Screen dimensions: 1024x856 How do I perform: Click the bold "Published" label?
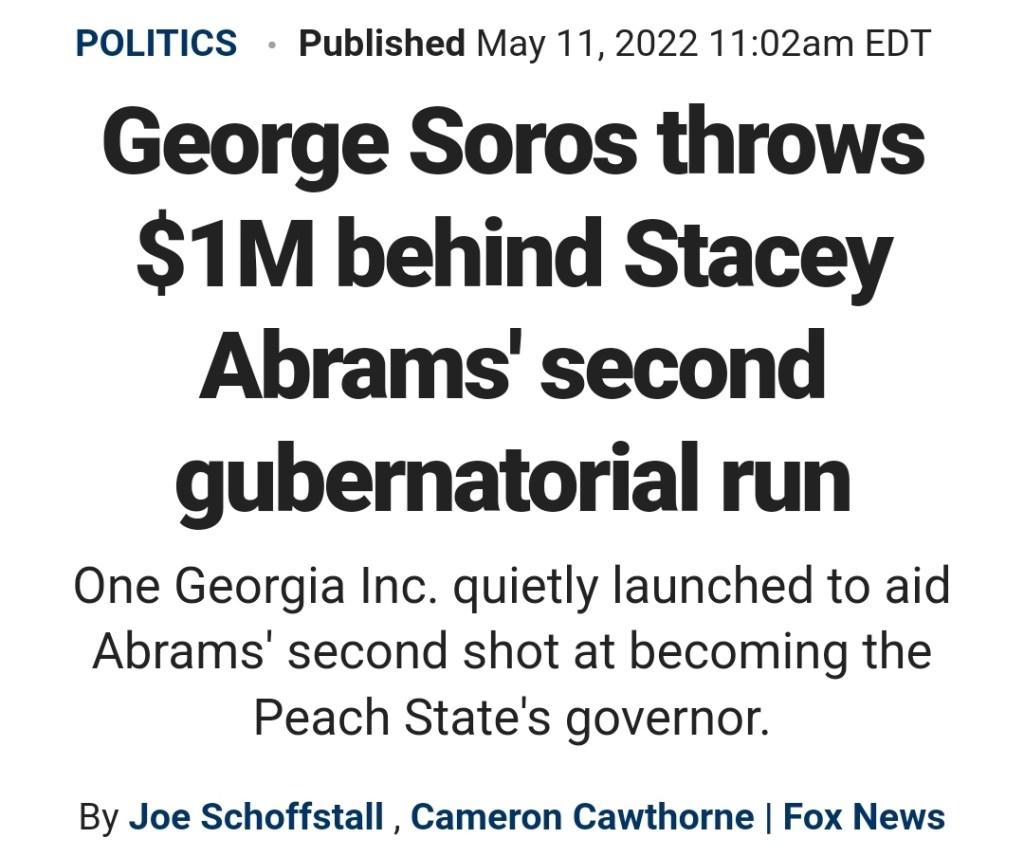(382, 43)
